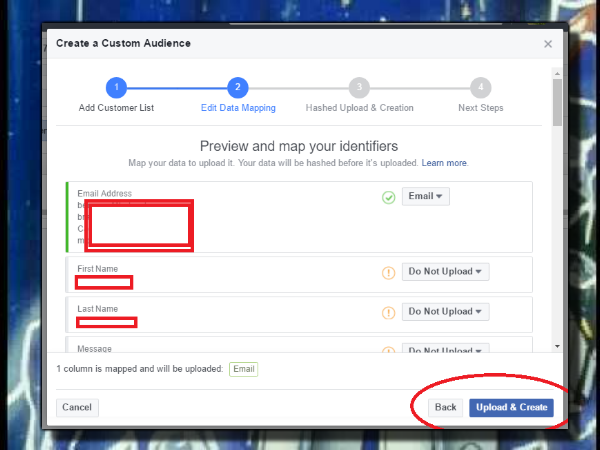Viewport: 600px width, 450px height.
Task: Click step 4 Next Steps circle
Action: (481, 88)
